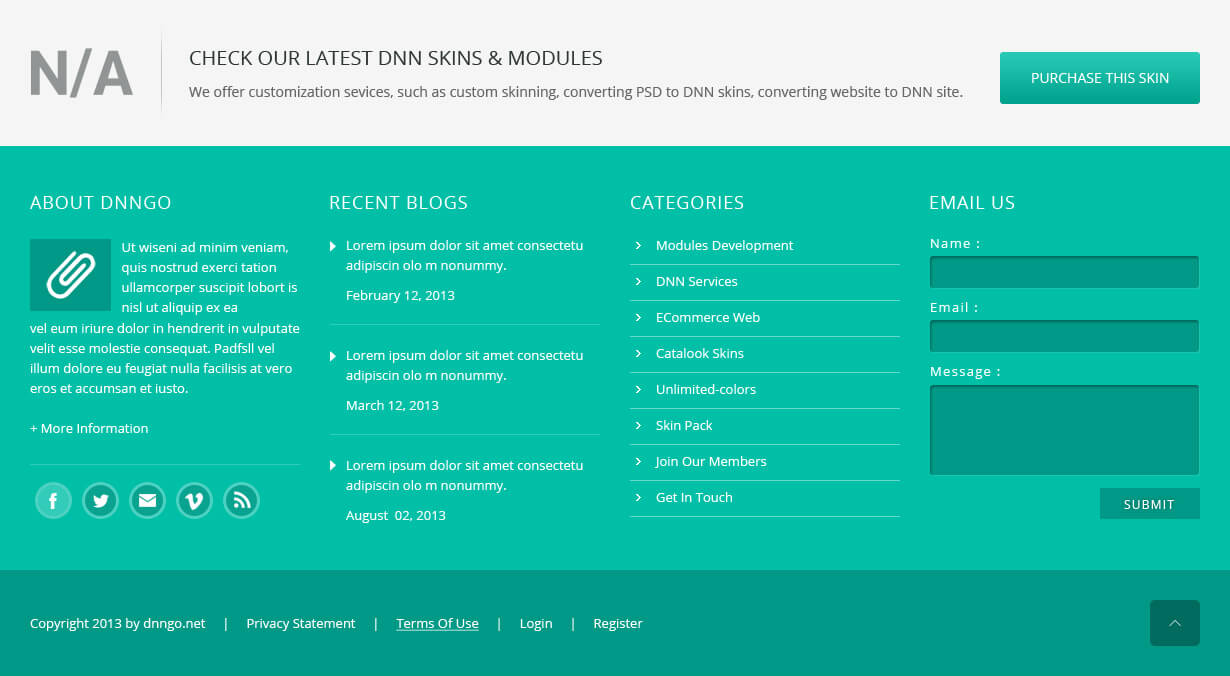Viewport: 1230px width, 676px height.
Task: Click the 'August 02, 2013' date text
Action: pos(396,515)
